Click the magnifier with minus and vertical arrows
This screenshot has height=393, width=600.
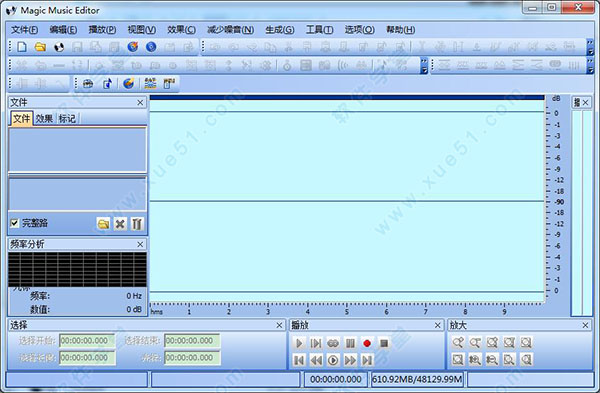tap(492, 359)
